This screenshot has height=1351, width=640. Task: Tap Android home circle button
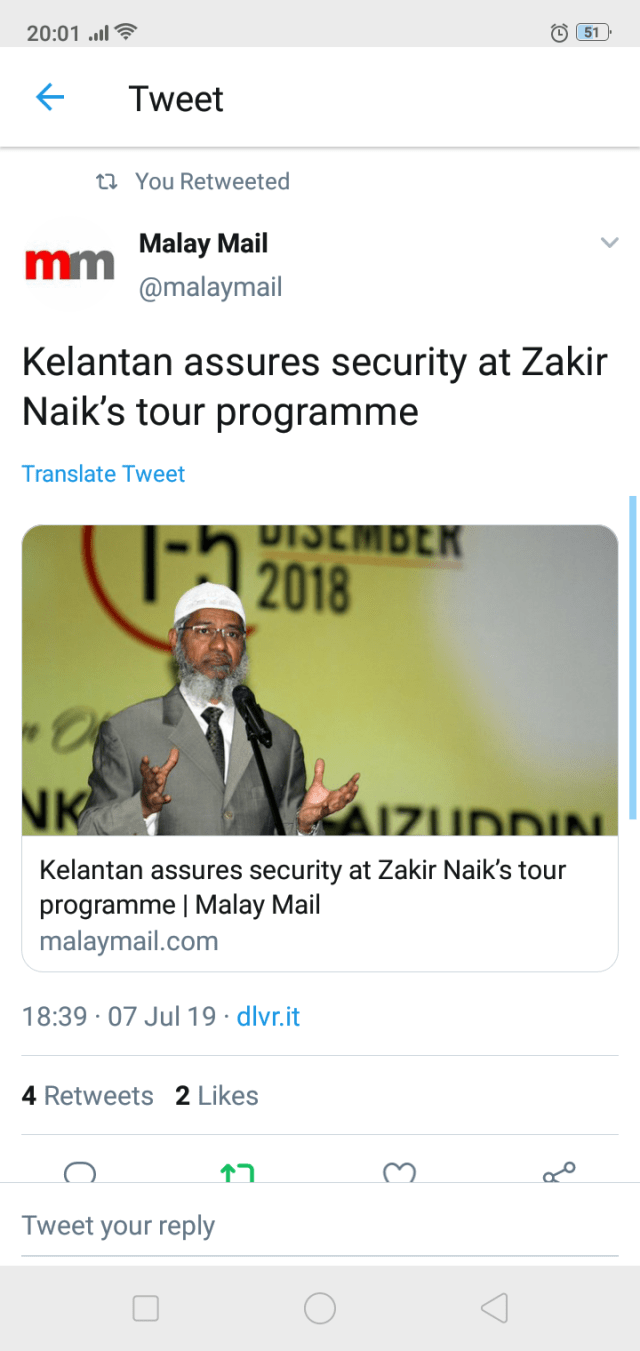320,1307
